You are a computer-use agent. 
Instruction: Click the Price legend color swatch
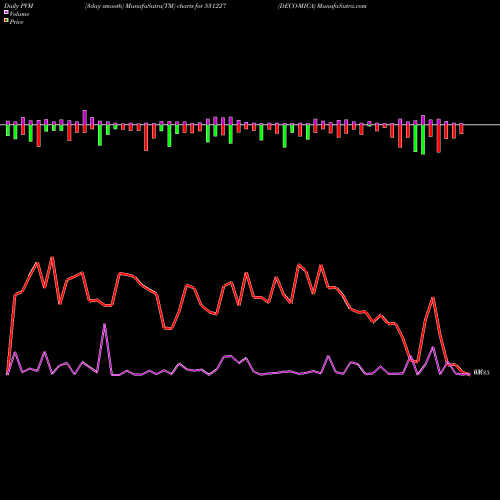pos(6,21)
